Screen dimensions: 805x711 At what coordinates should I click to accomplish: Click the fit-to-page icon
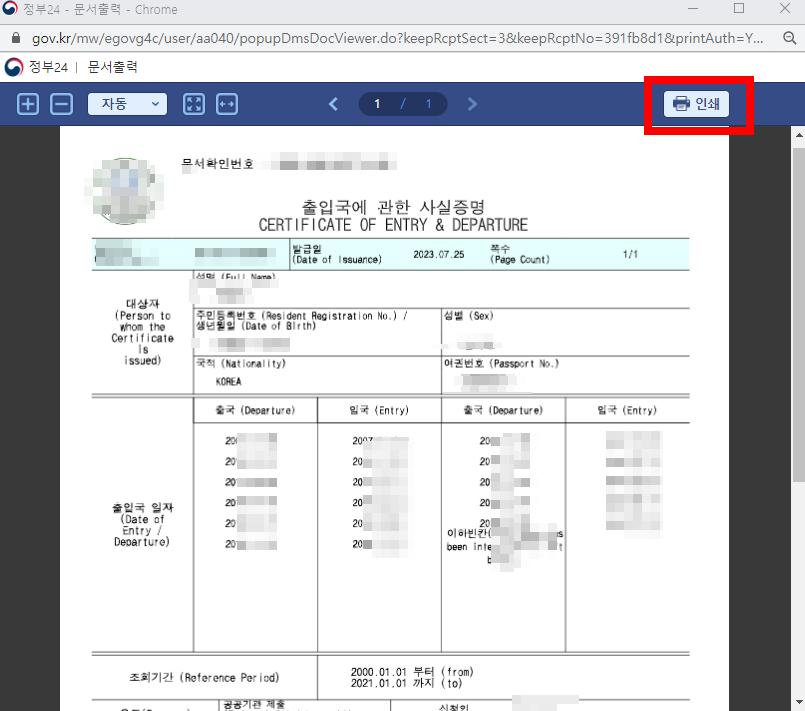(194, 104)
